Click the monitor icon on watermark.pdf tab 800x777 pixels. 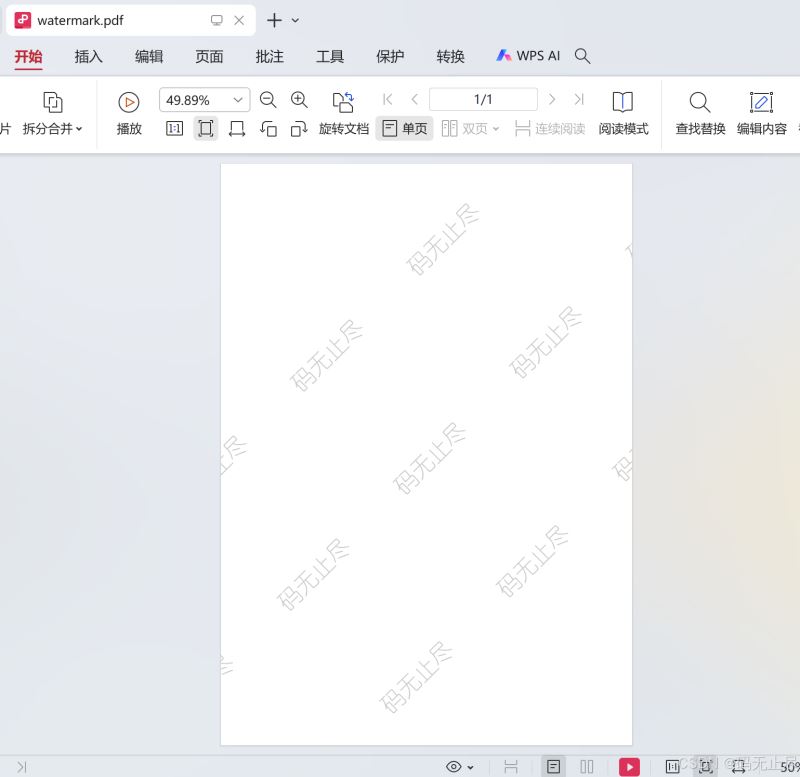[x=216, y=20]
